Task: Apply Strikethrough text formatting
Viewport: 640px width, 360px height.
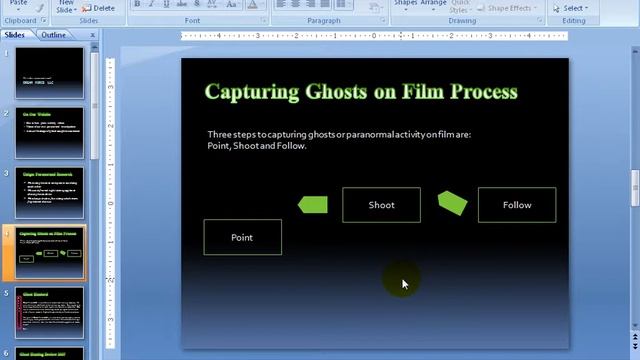Action: coord(182,4)
